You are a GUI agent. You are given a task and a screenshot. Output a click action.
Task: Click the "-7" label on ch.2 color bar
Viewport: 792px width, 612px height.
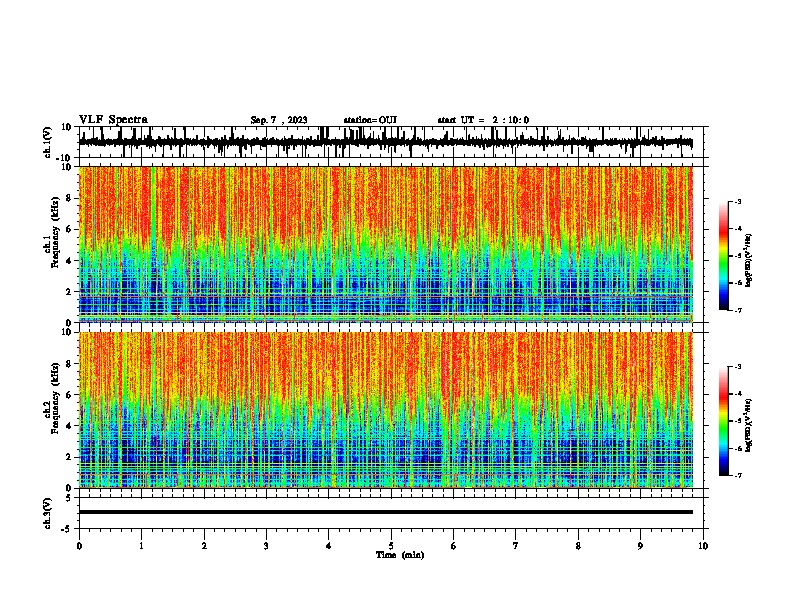pyautogui.click(x=738, y=476)
